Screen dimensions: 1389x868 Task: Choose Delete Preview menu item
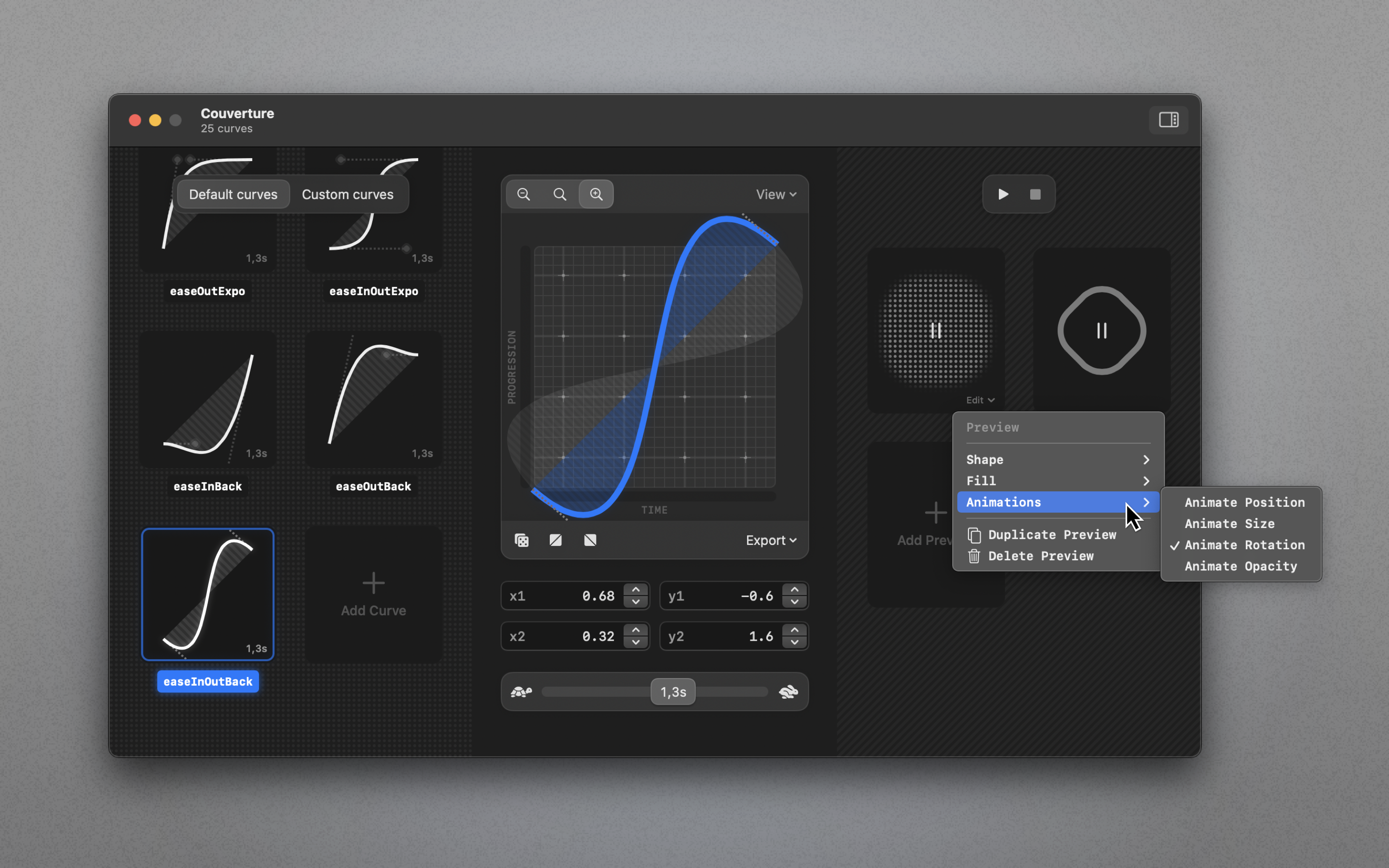pyautogui.click(x=1040, y=556)
